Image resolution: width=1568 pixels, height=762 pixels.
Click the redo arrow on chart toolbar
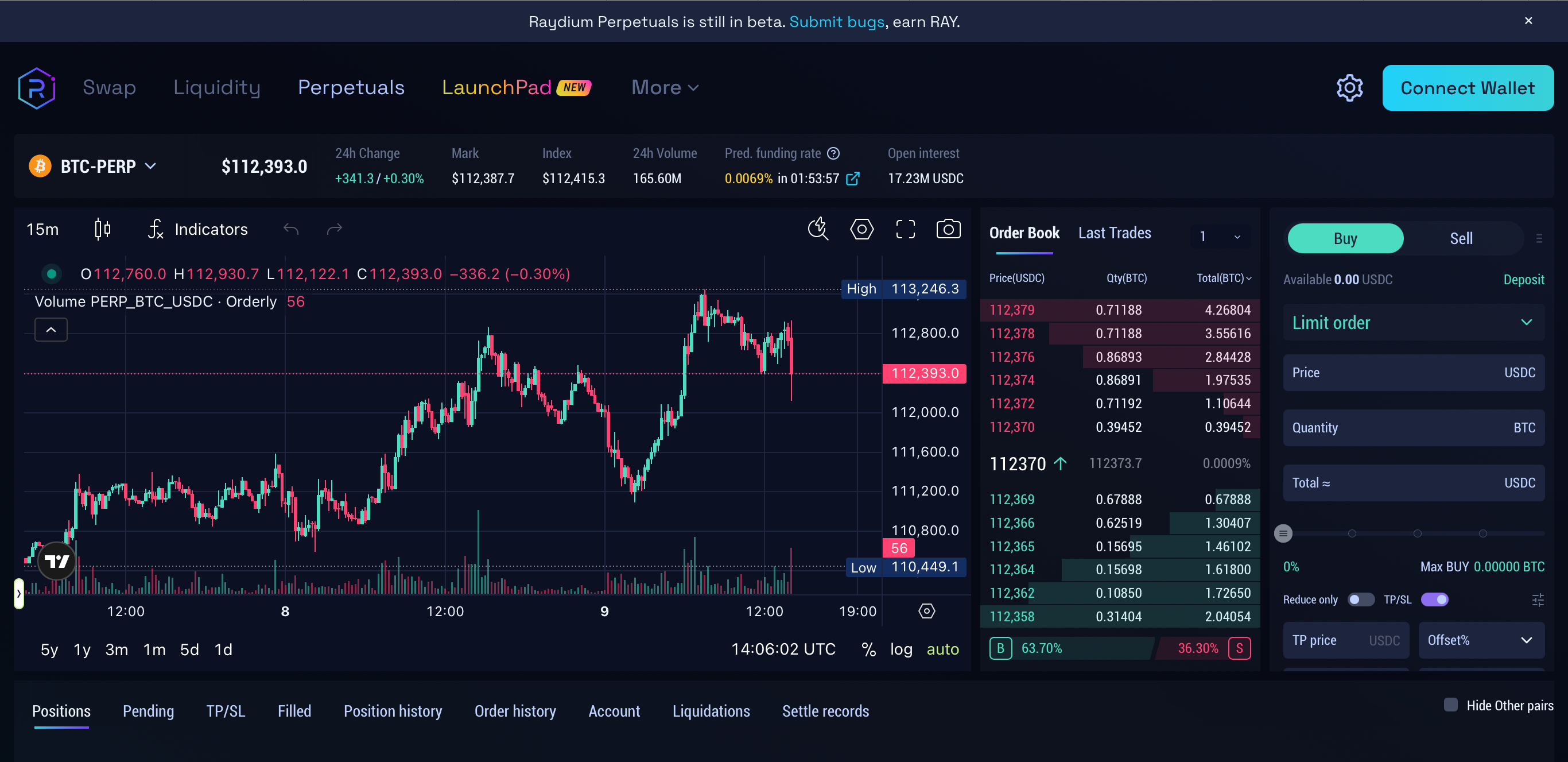coord(334,229)
